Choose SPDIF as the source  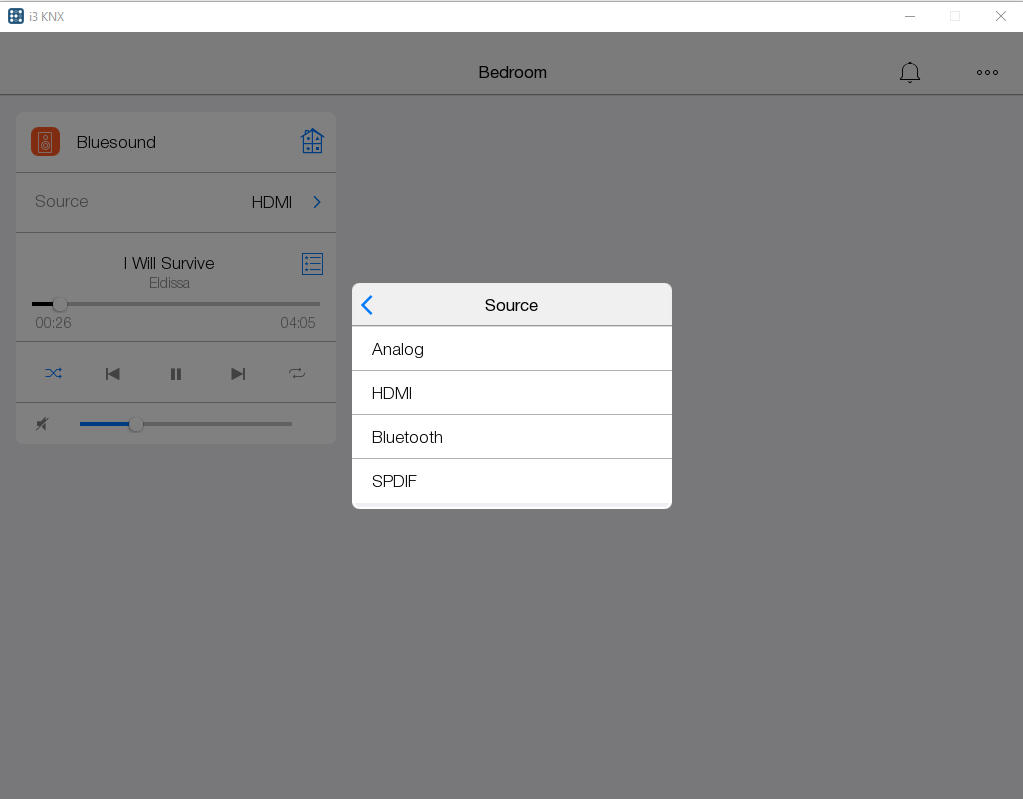511,481
